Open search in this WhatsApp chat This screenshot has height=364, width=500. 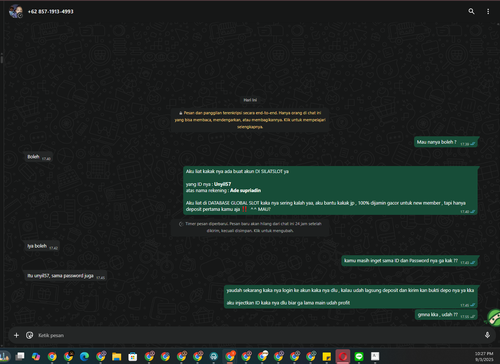(471, 11)
